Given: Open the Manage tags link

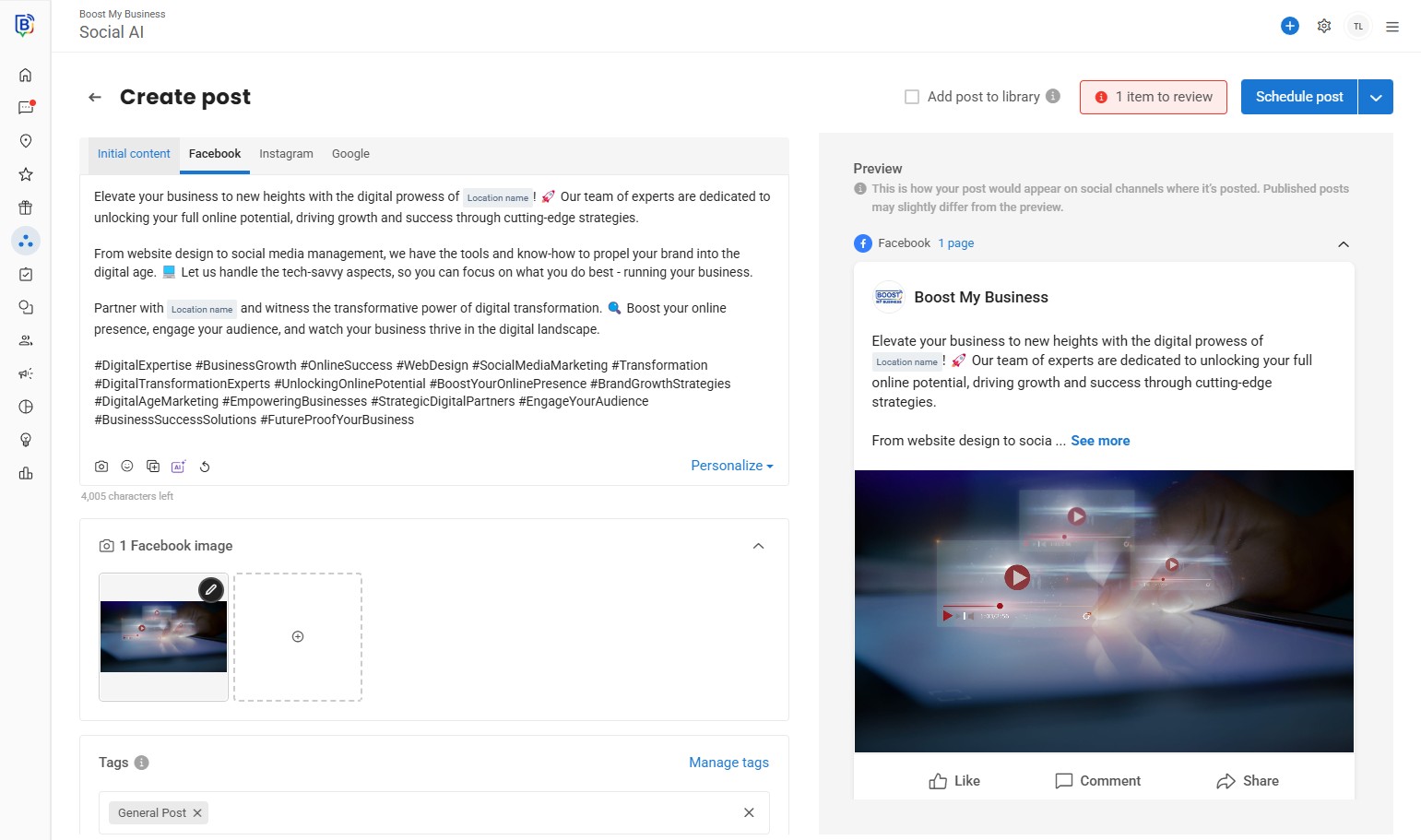Looking at the screenshot, I should click(x=728, y=763).
